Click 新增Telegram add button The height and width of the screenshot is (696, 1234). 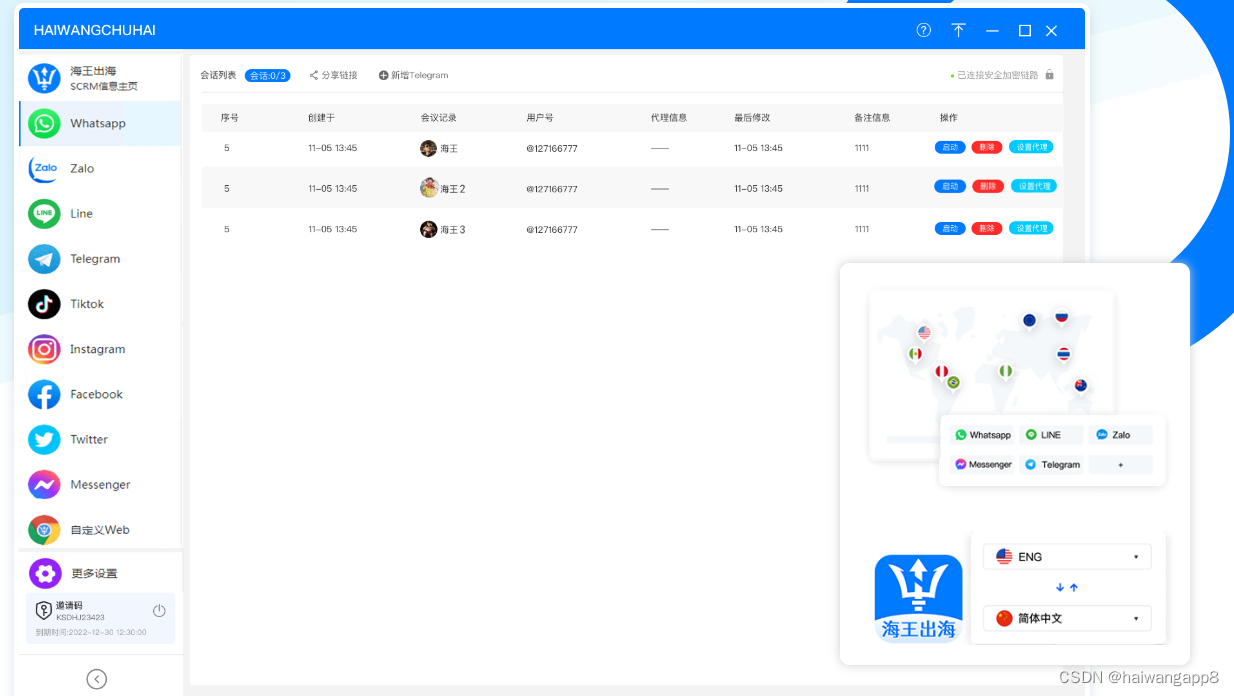[413, 75]
